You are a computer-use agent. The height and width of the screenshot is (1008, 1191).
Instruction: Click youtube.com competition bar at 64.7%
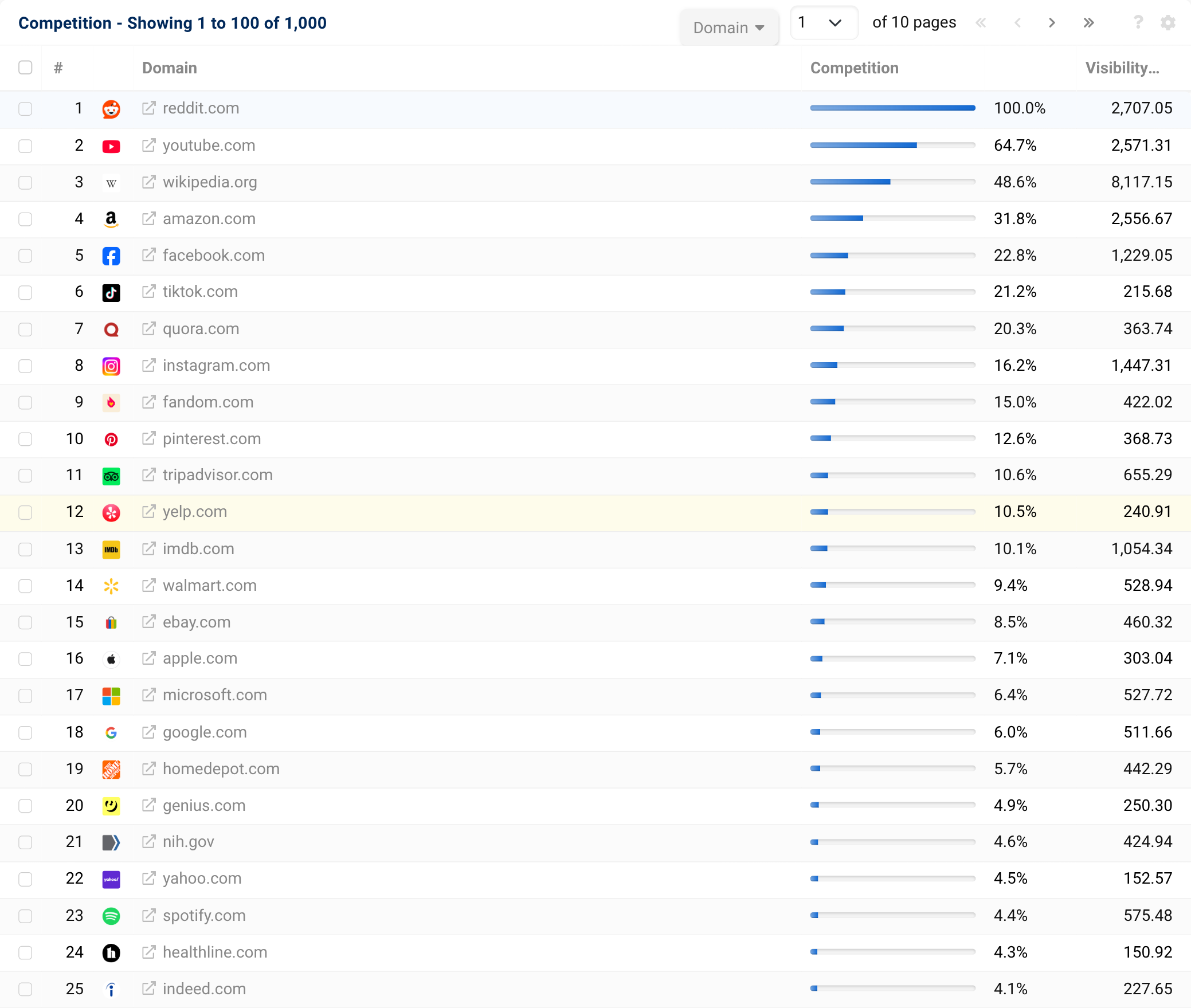click(x=893, y=145)
